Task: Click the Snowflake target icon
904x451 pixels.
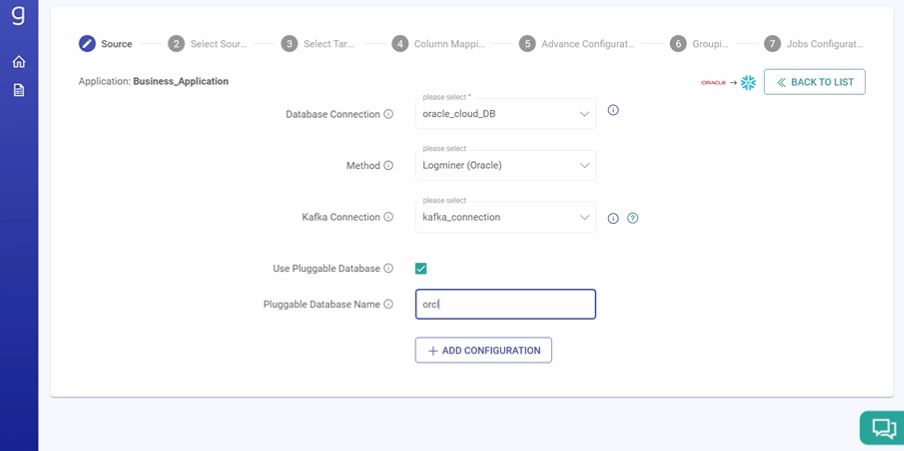Action: coord(748,83)
